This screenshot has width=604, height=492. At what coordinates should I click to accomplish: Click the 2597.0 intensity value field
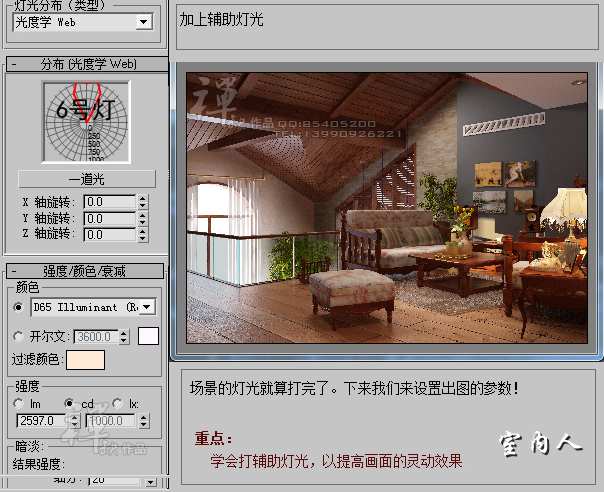[43, 421]
